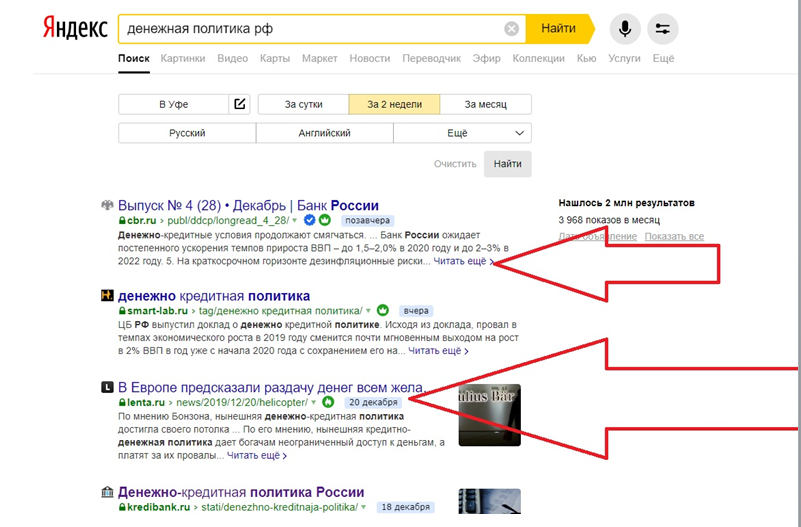Click the cbr.ru domain link
The image size is (801, 527).
pos(142,221)
